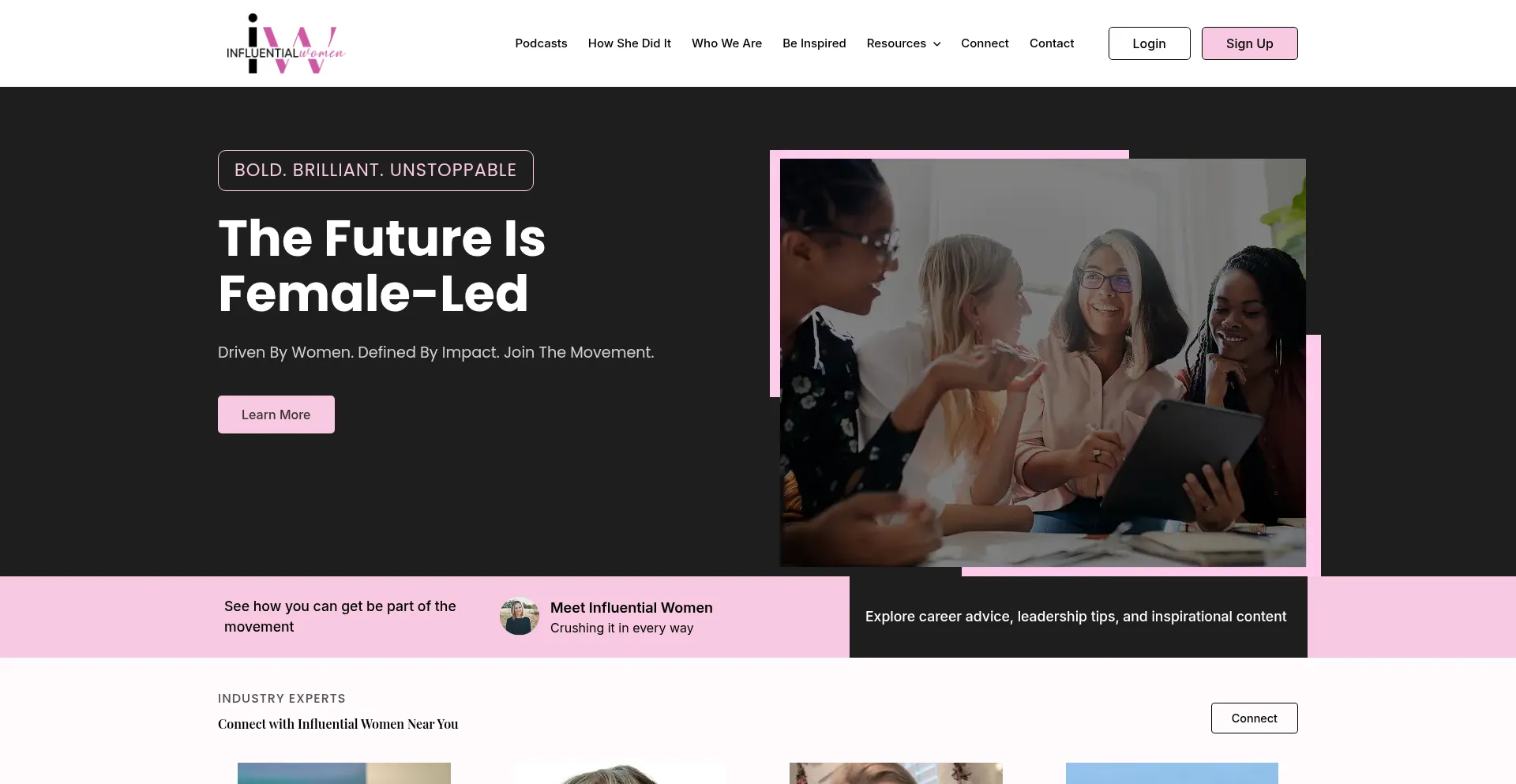The image size is (1516, 784).
Task: Expand the Resources dropdown chevron
Action: pyautogui.click(x=937, y=44)
